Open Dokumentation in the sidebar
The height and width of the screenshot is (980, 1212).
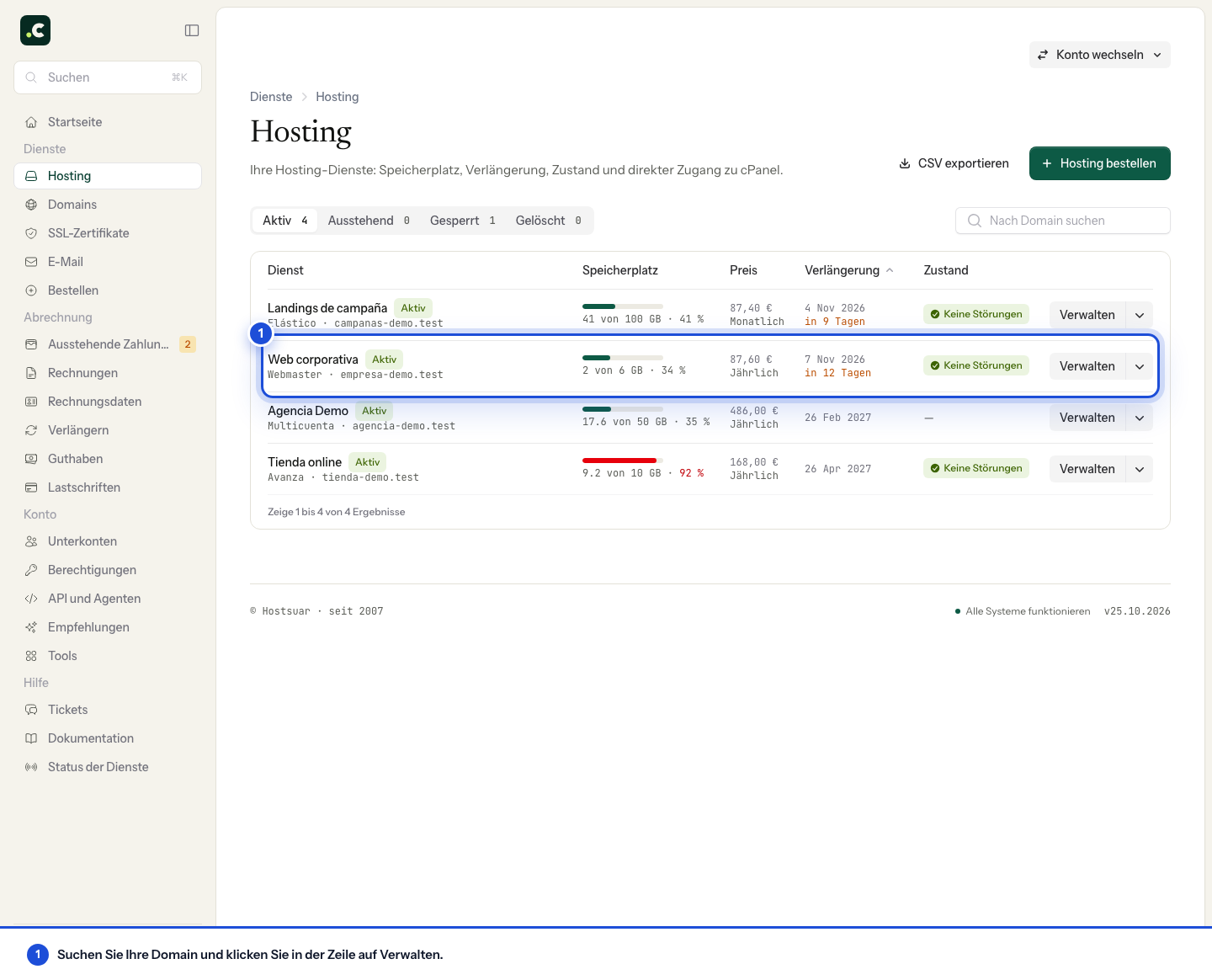click(108, 738)
